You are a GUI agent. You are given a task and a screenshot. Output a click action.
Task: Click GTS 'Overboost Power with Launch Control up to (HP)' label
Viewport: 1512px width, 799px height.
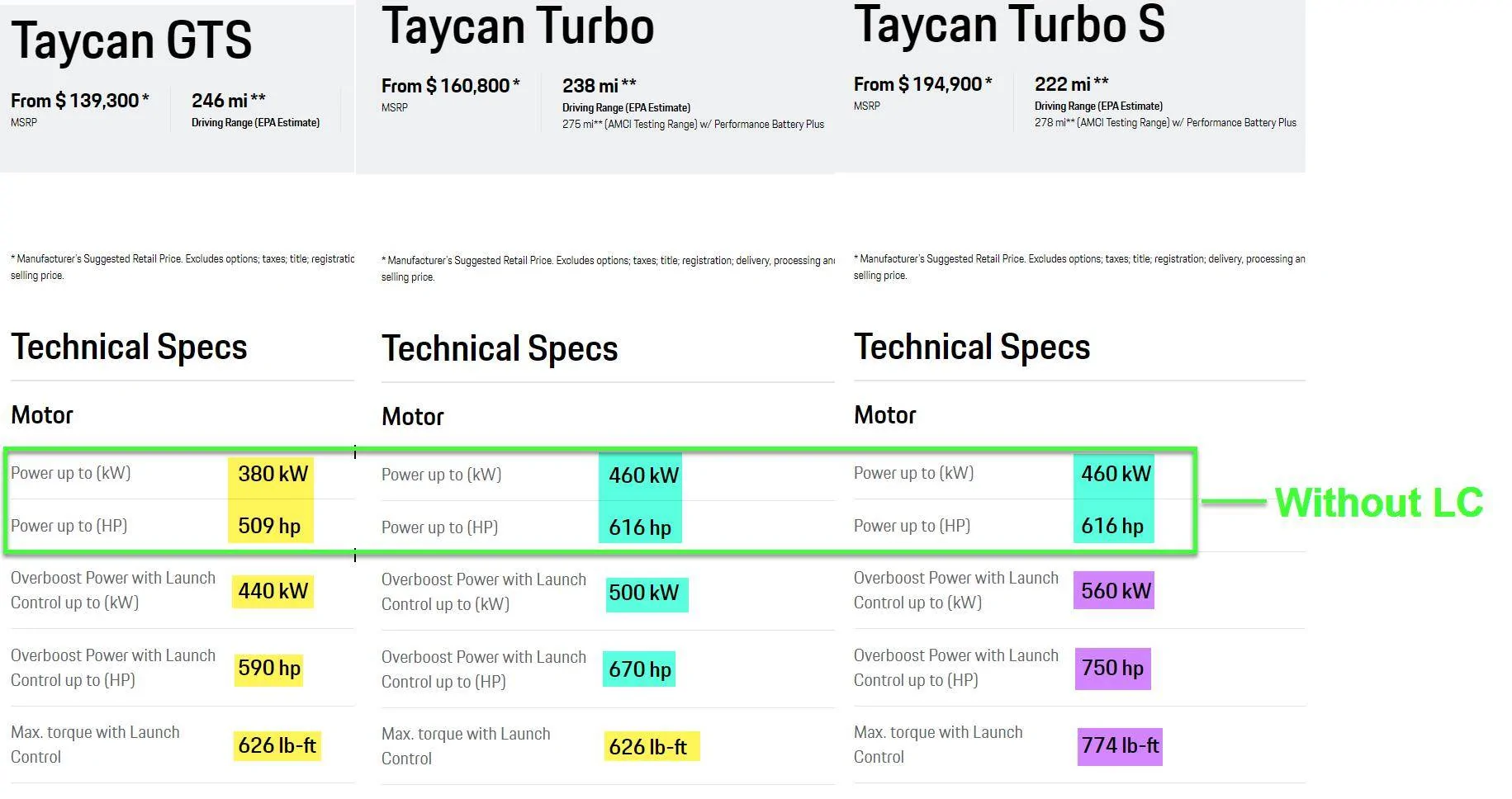(113, 668)
